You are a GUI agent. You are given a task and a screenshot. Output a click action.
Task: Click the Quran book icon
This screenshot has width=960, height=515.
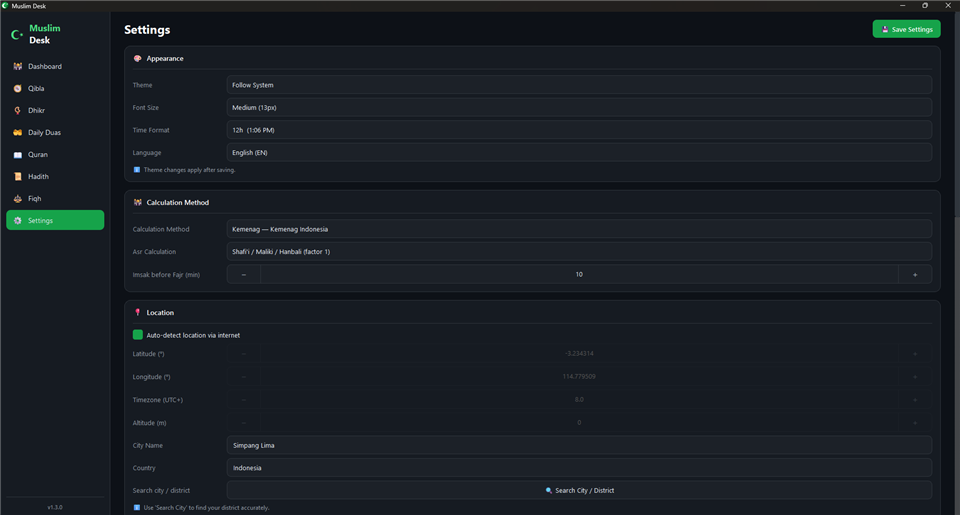[x=18, y=154]
